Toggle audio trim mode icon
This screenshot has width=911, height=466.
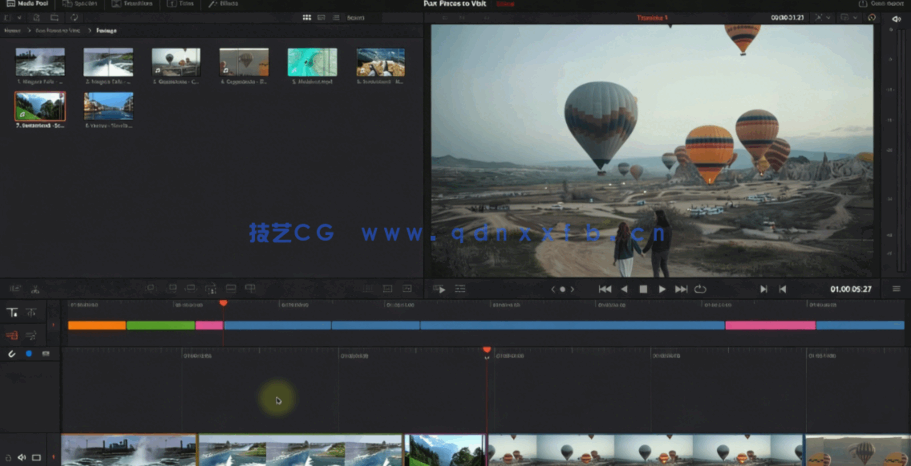click(31, 335)
